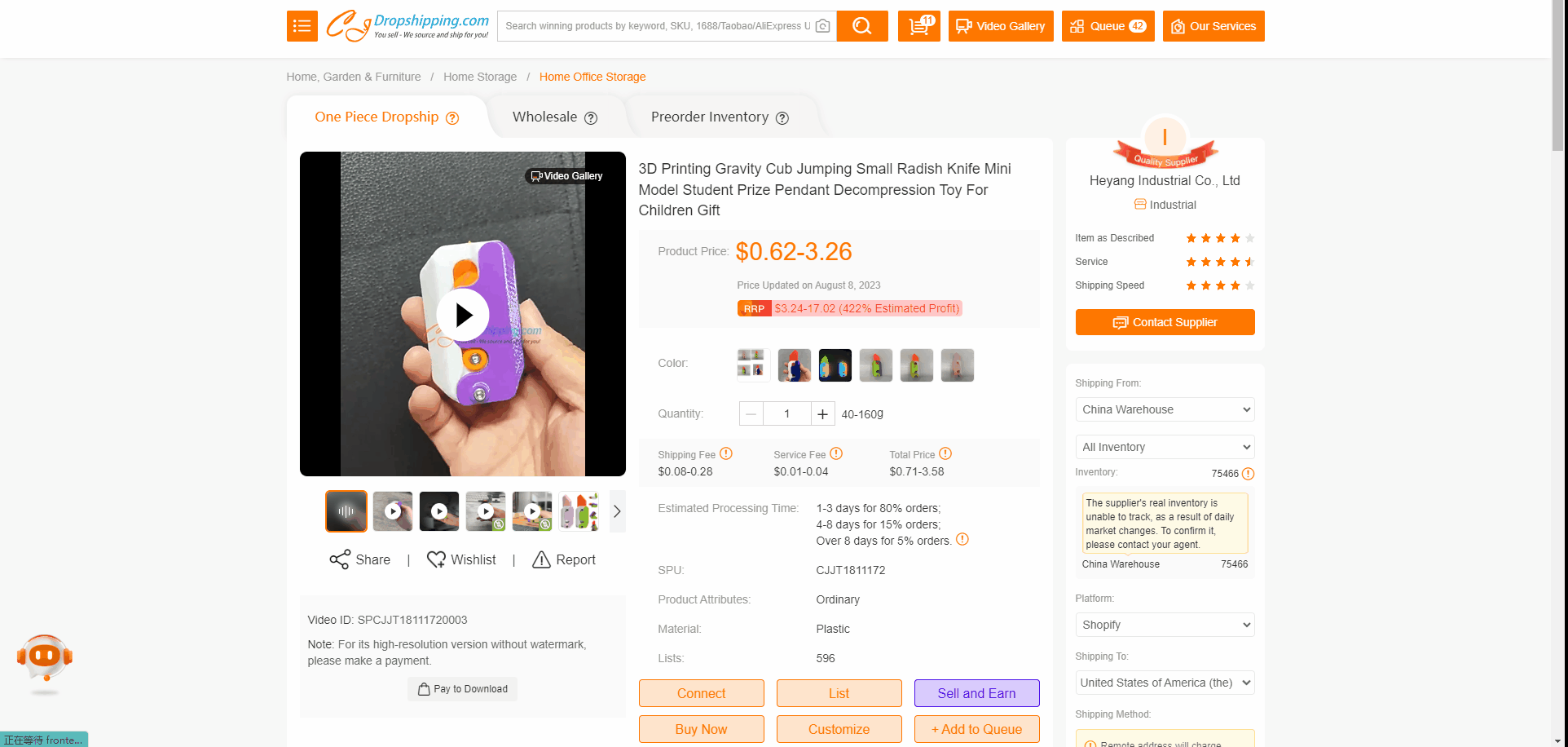Viewport: 1568px width, 747px height.
Task: Switch to the Wholesale tab
Action: click(x=554, y=117)
